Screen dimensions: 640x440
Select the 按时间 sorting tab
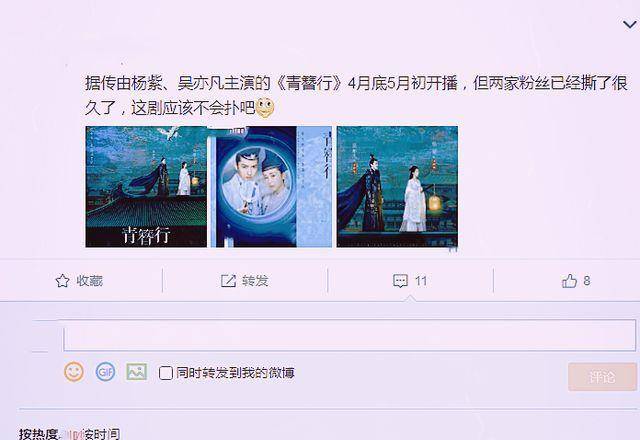(x=102, y=433)
